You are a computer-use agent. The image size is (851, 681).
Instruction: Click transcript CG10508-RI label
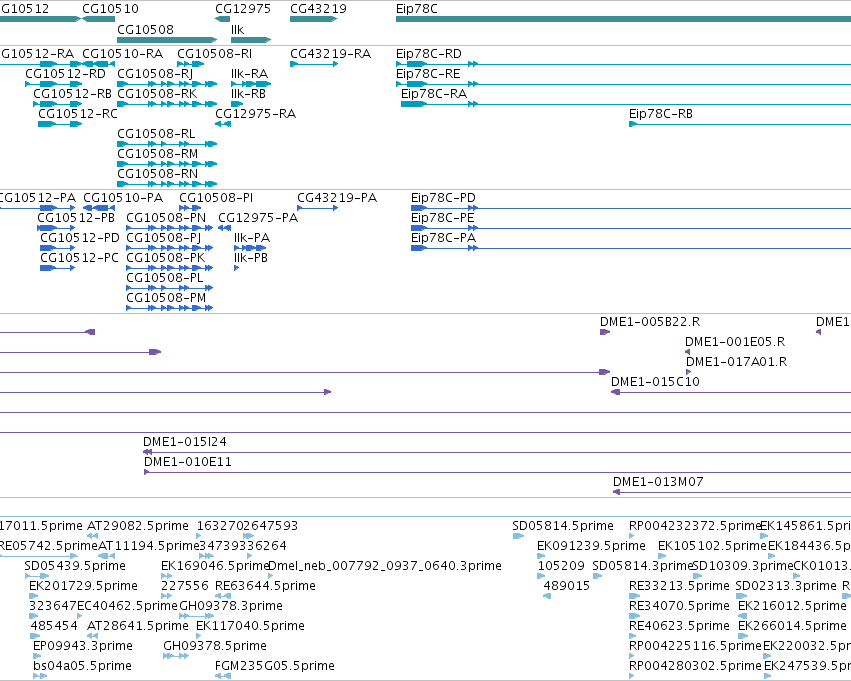click(x=214, y=54)
